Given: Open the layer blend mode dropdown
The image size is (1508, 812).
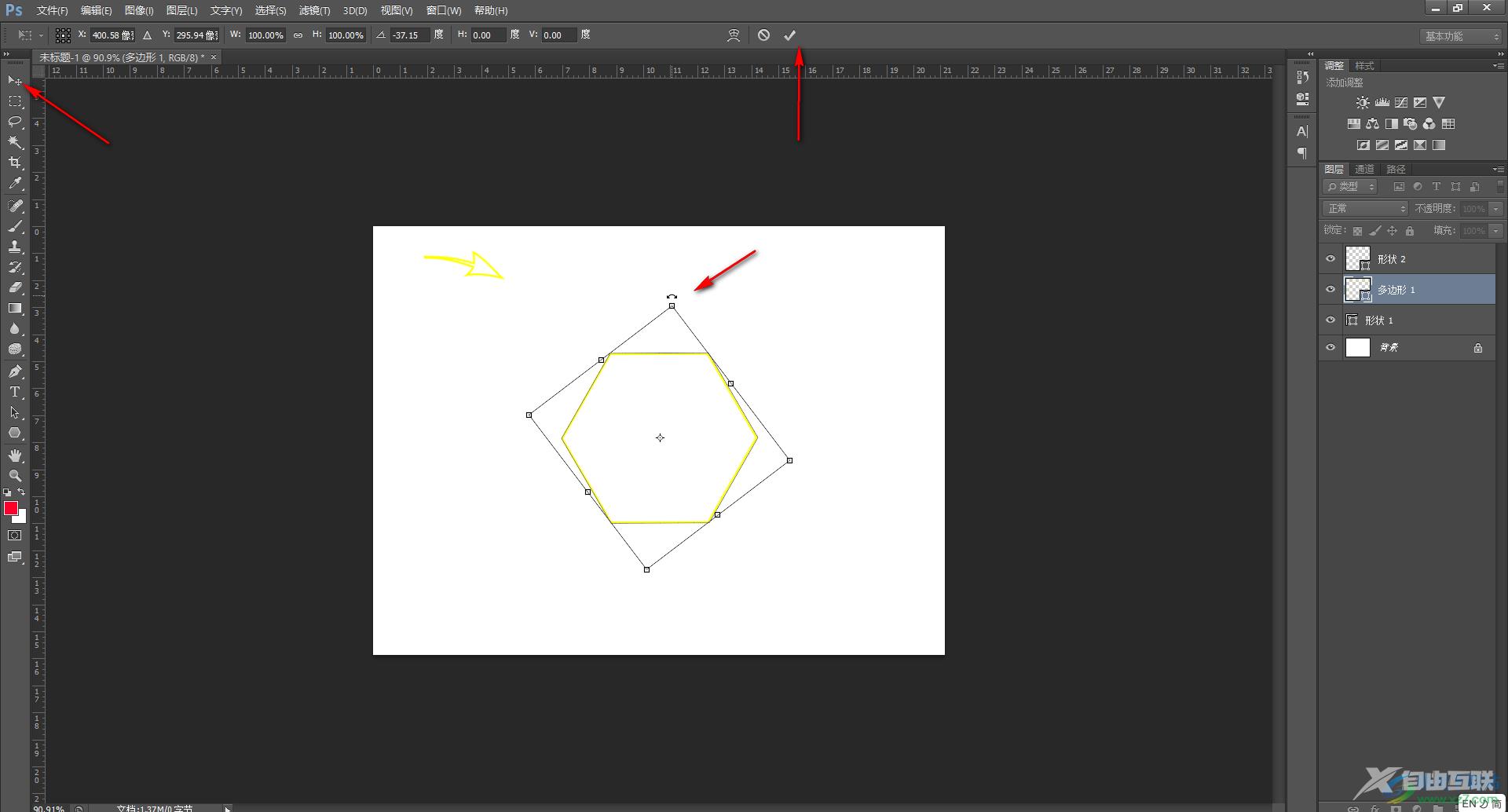Looking at the screenshot, I should [x=1366, y=209].
